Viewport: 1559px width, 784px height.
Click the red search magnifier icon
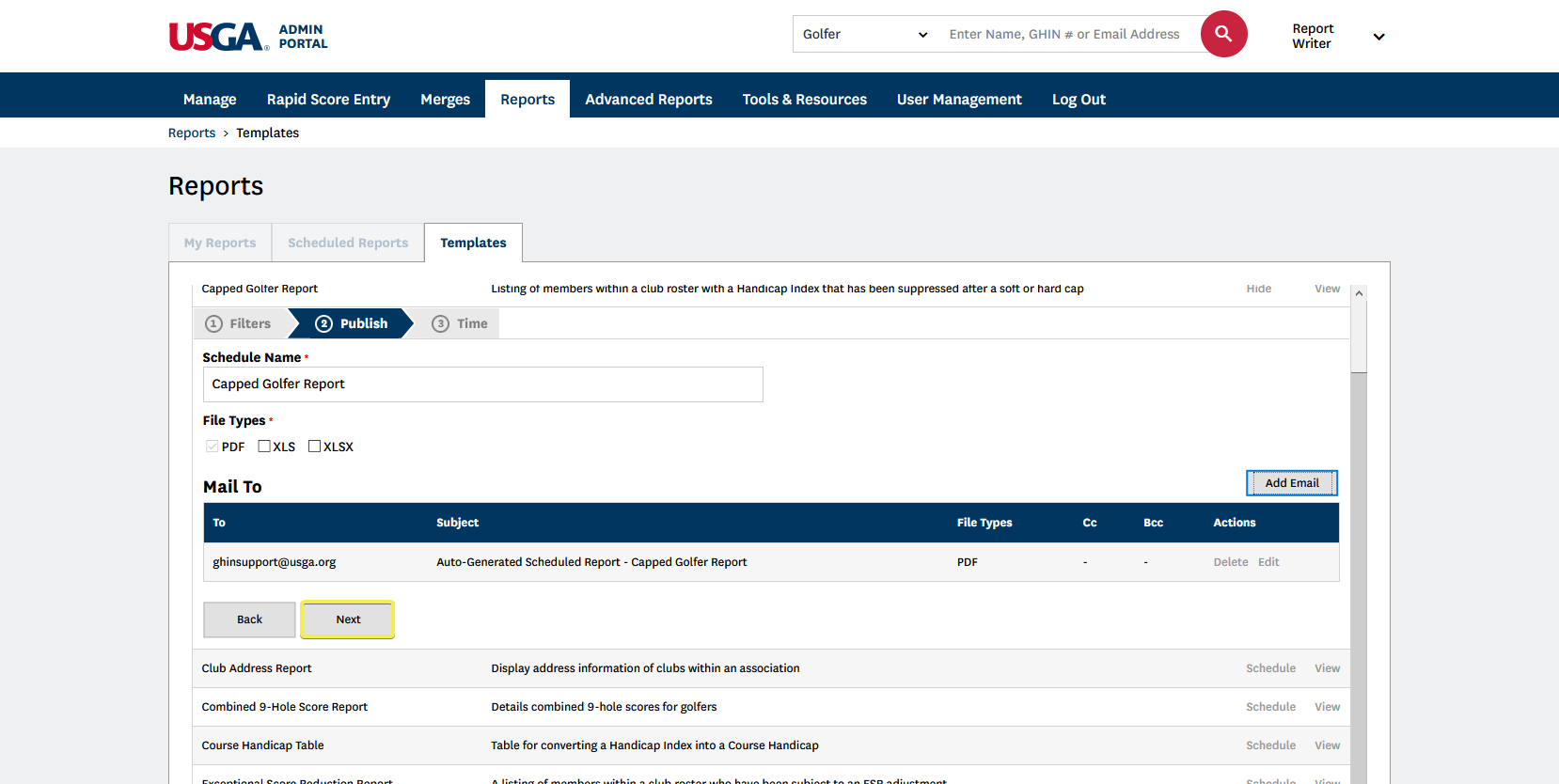coord(1223,34)
